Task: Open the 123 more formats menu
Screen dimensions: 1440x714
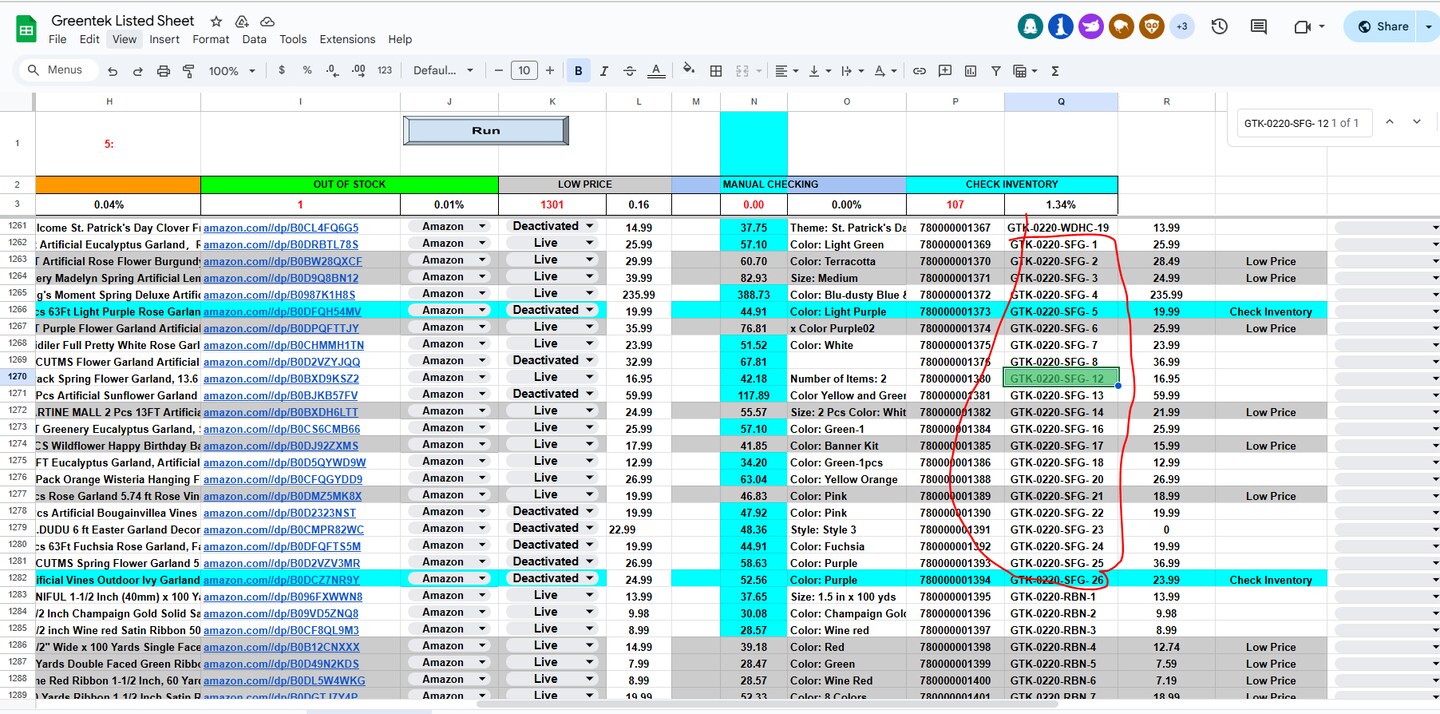Action: (x=385, y=71)
